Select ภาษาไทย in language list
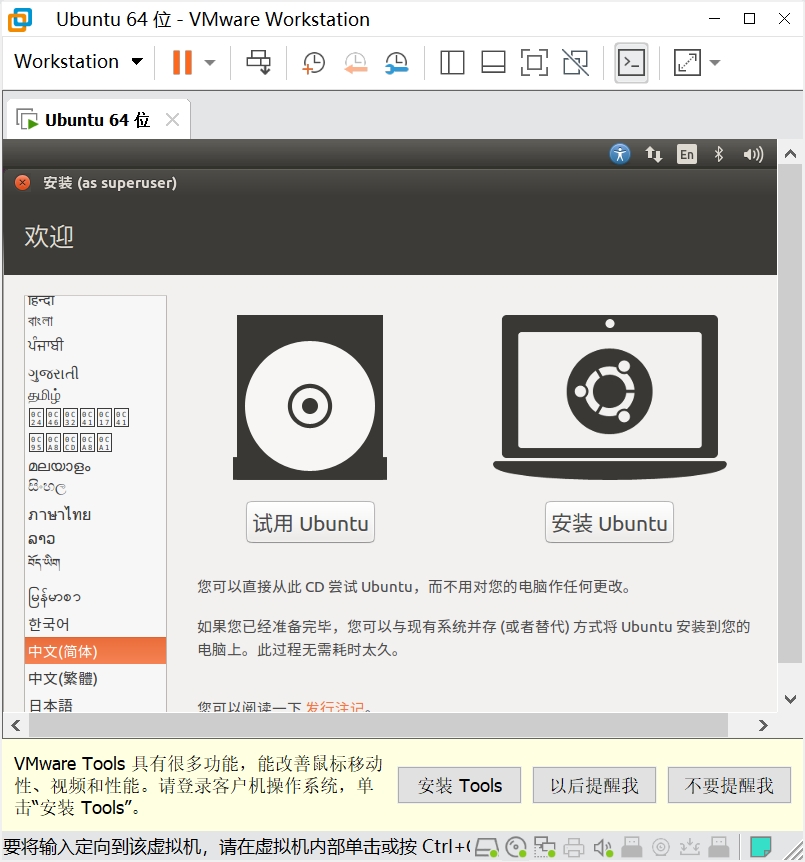805x862 pixels. pyautogui.click(x=95, y=515)
